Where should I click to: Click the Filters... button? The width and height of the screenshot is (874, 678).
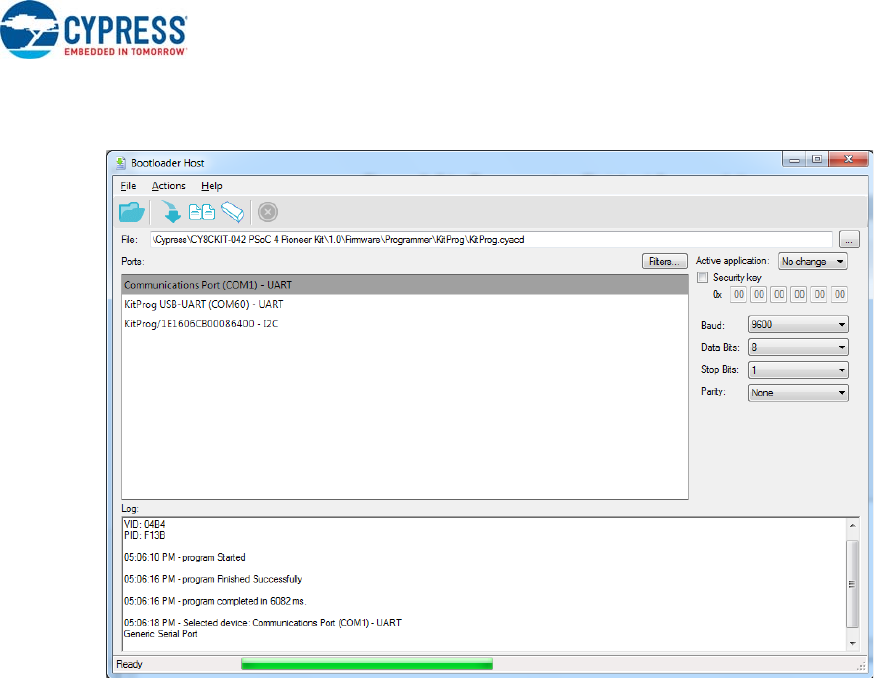[x=665, y=261]
